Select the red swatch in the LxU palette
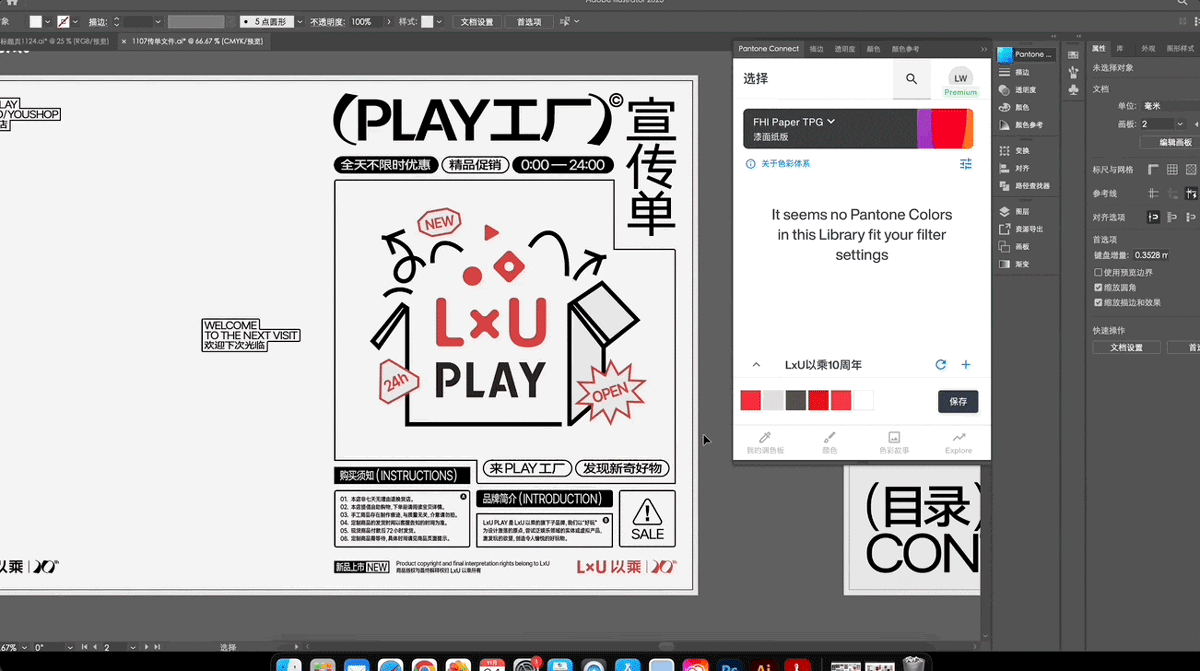This screenshot has height=671, width=1200. [750, 399]
